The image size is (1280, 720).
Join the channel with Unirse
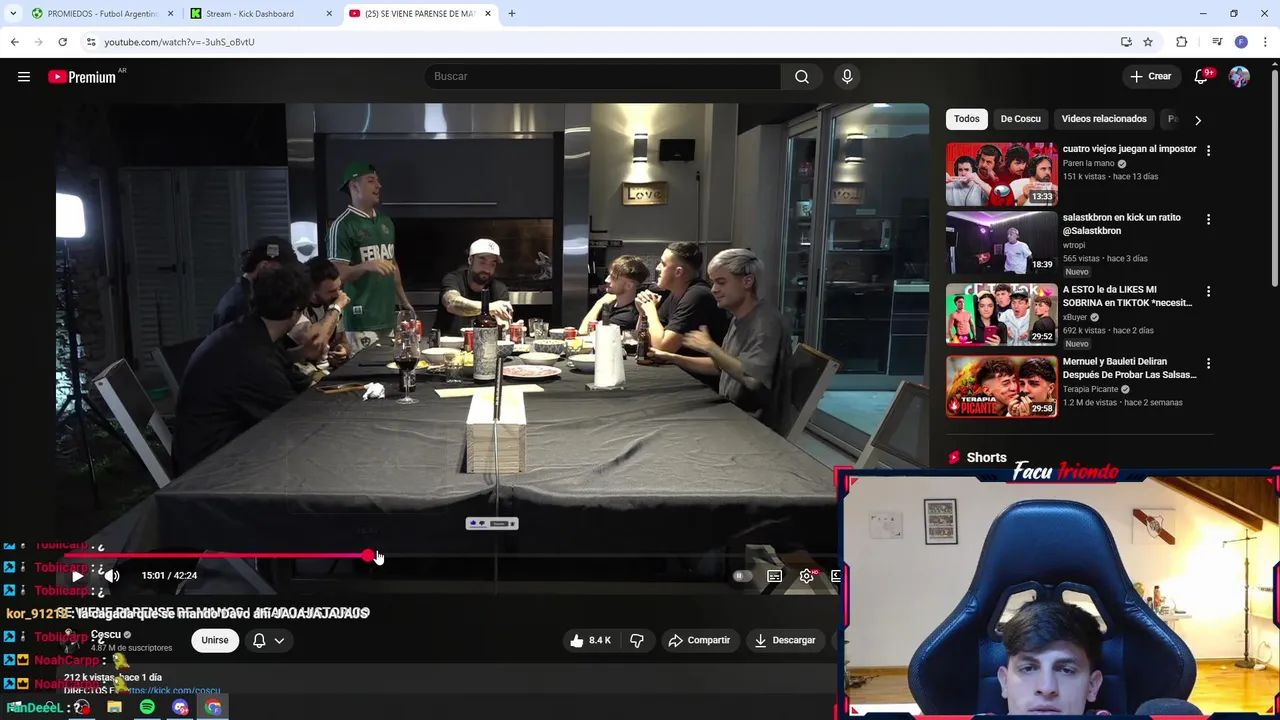[215, 640]
